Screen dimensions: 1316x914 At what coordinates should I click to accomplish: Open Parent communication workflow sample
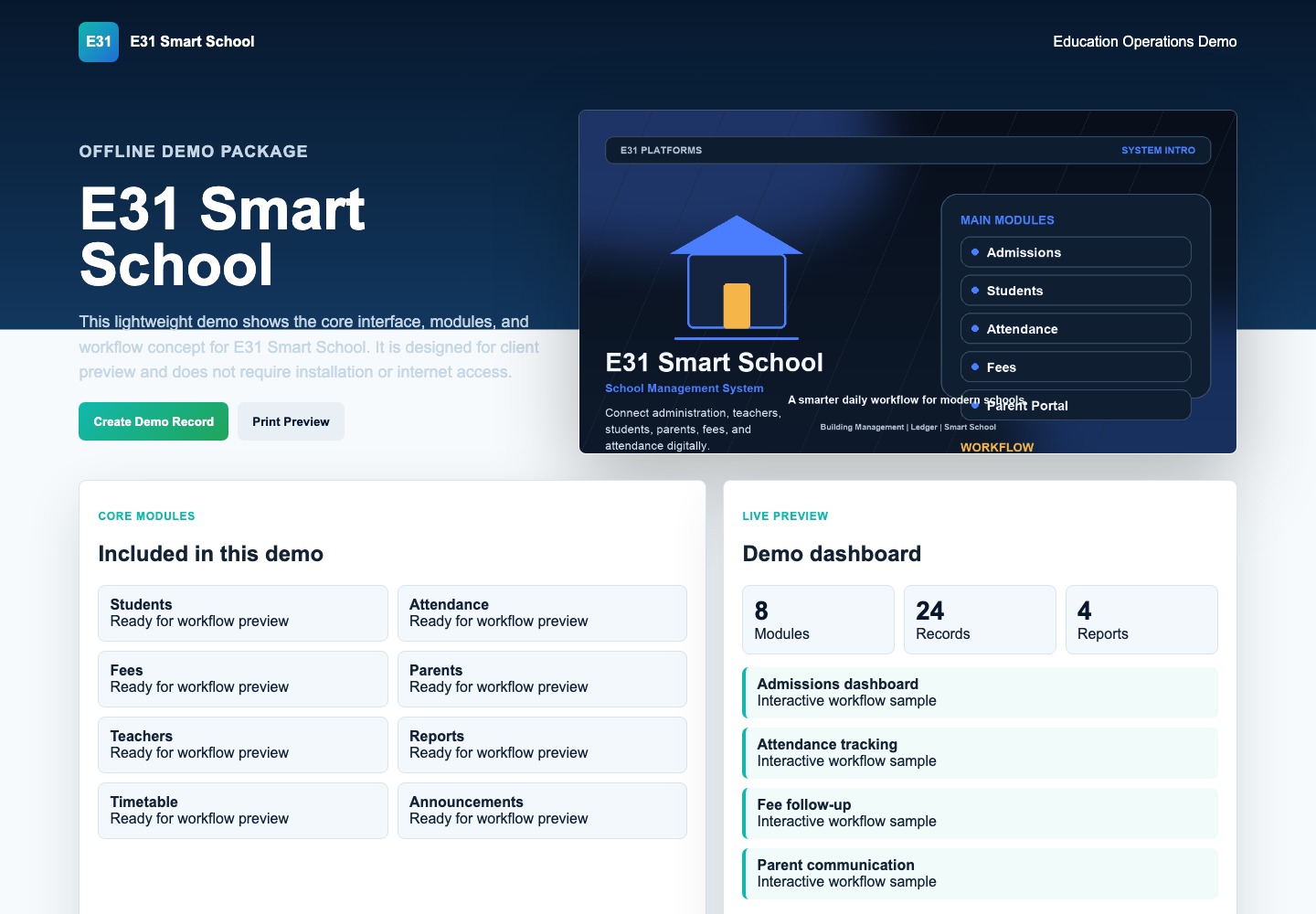point(980,874)
